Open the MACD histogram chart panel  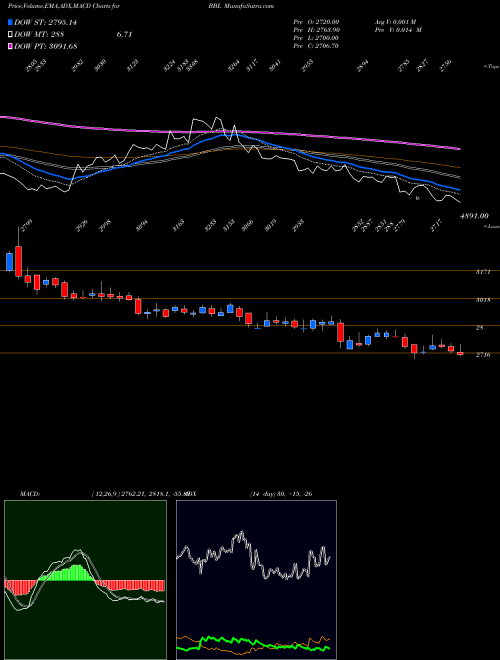[x=85, y=580]
